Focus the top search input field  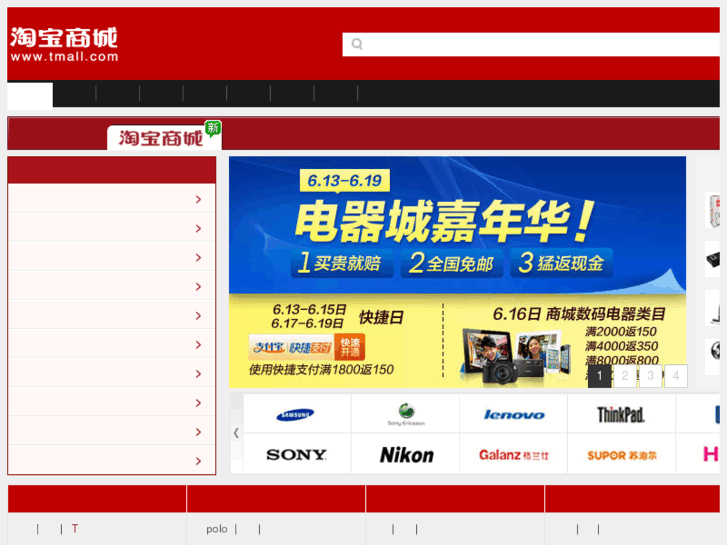click(531, 45)
